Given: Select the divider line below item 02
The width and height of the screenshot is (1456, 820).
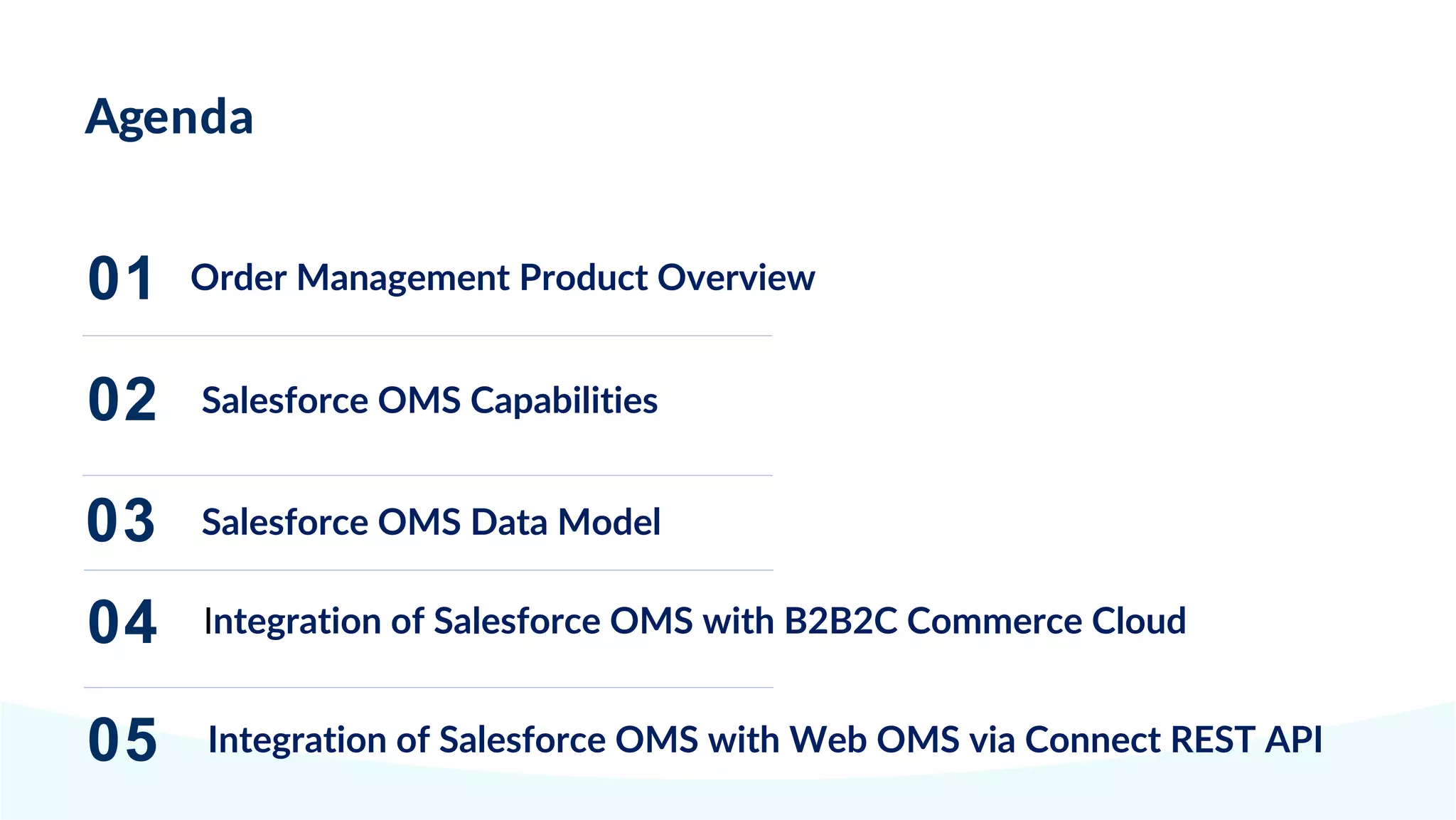Looking at the screenshot, I should [427, 475].
